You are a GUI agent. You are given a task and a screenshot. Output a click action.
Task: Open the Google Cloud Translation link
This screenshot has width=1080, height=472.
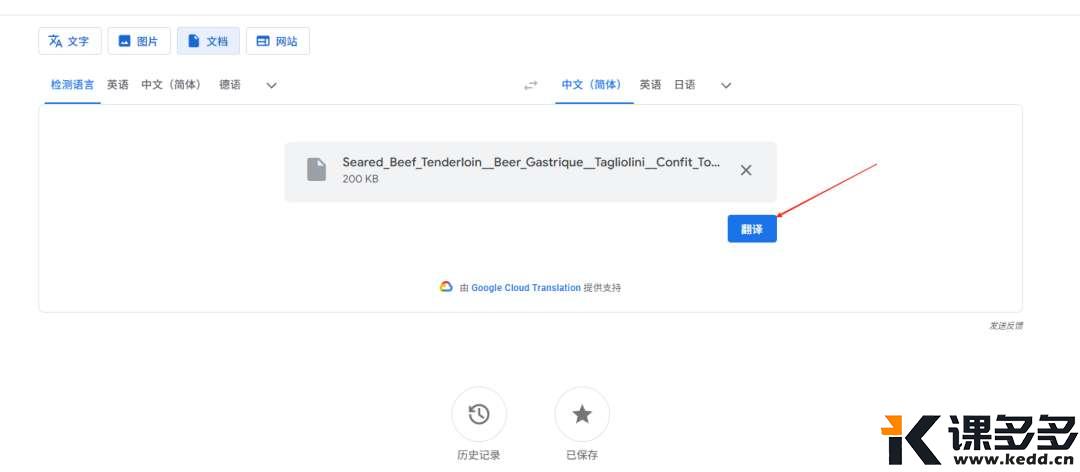pos(526,287)
